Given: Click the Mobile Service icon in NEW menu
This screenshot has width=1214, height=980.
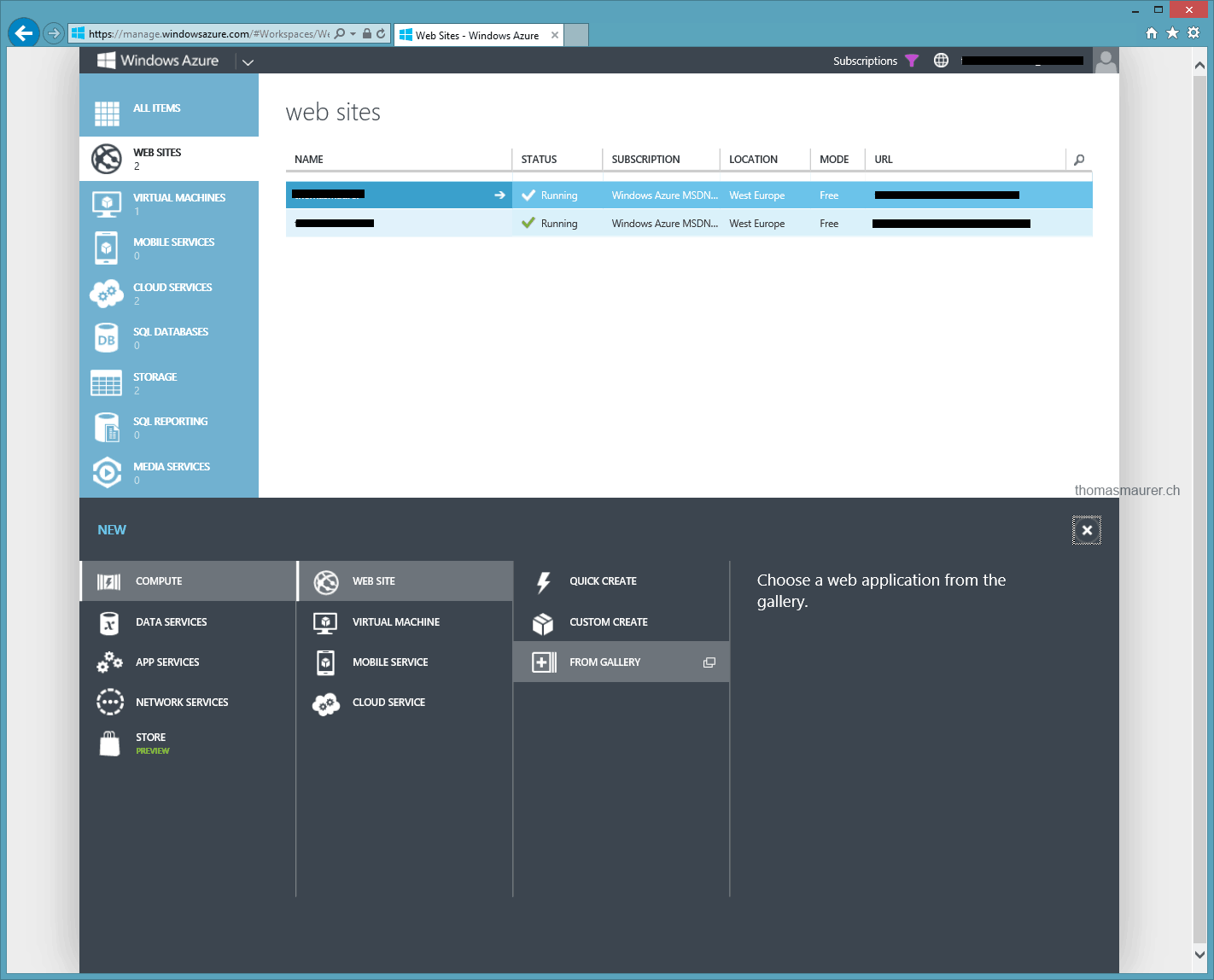Looking at the screenshot, I should (x=325, y=662).
